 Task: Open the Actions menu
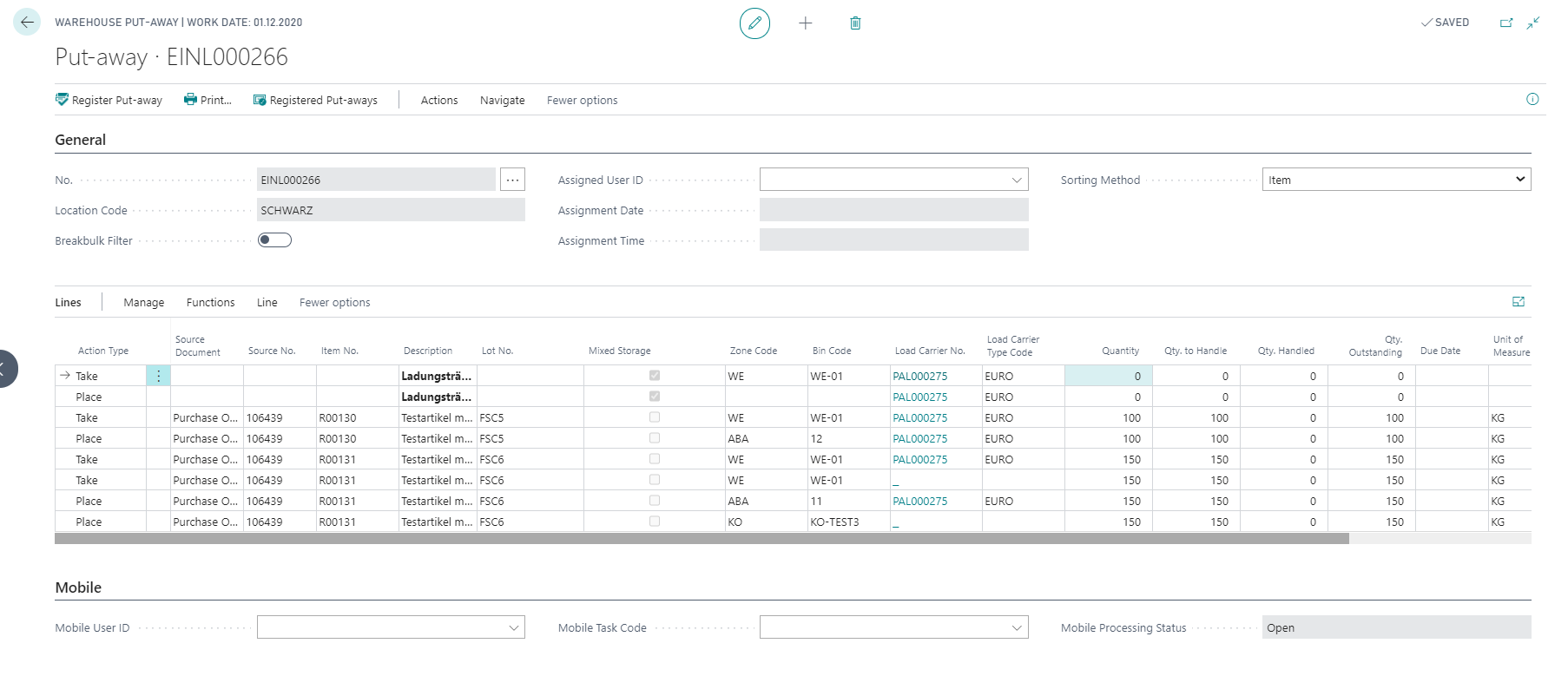pos(439,100)
